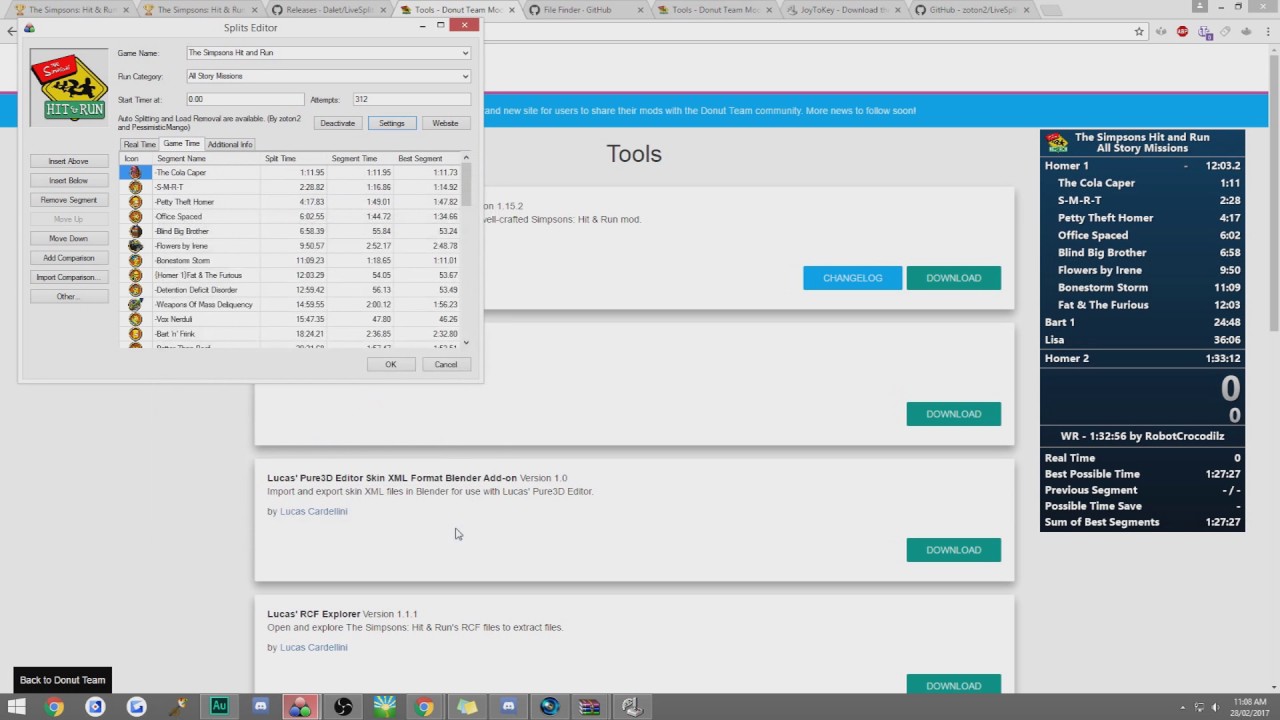Click the Bart 1 row in LiveSplit
Screen dimensions: 1280x720
1142,322
